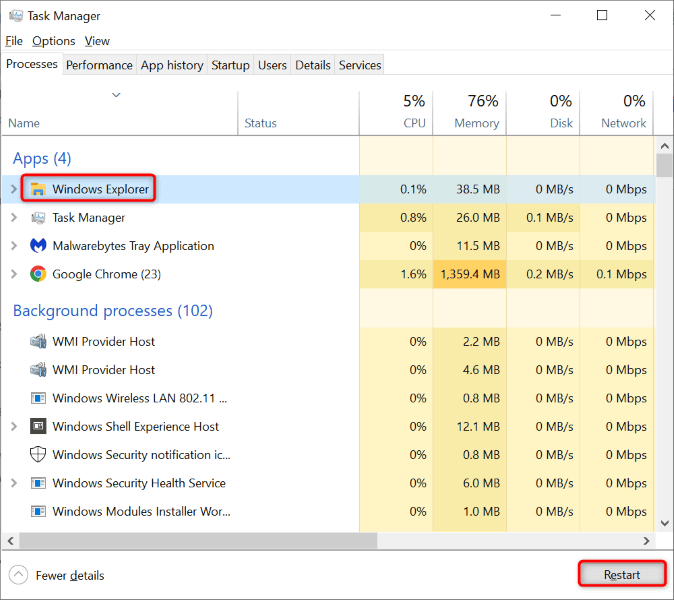Image resolution: width=674 pixels, height=600 pixels.
Task: Click the Windows Shell Experience Host icon
Action: [38, 427]
